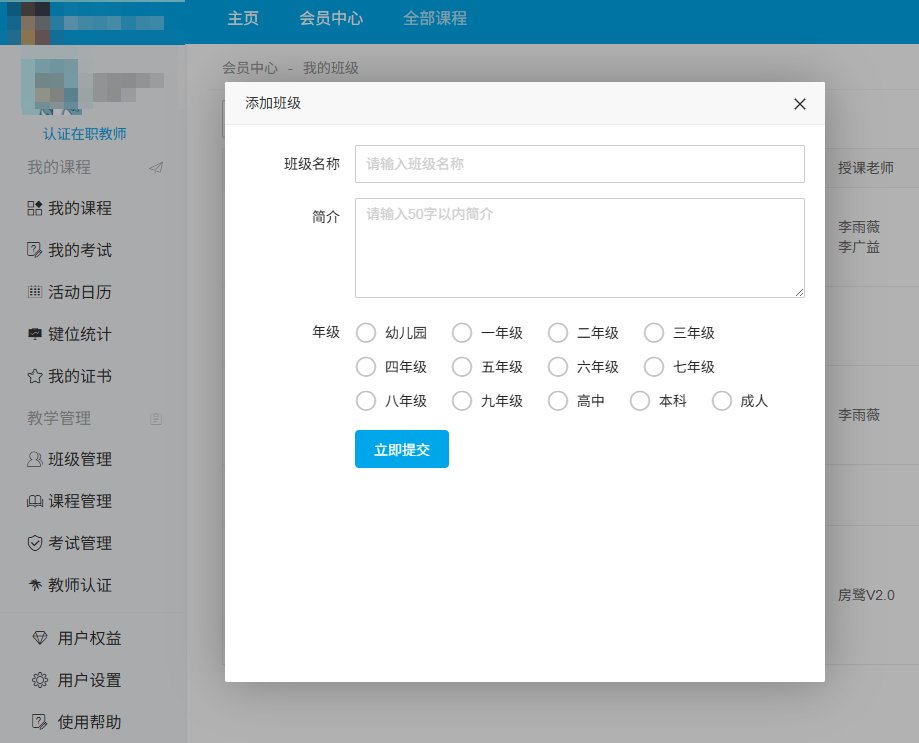
Task: Submit the form with 立即提交 button
Action: 402,449
